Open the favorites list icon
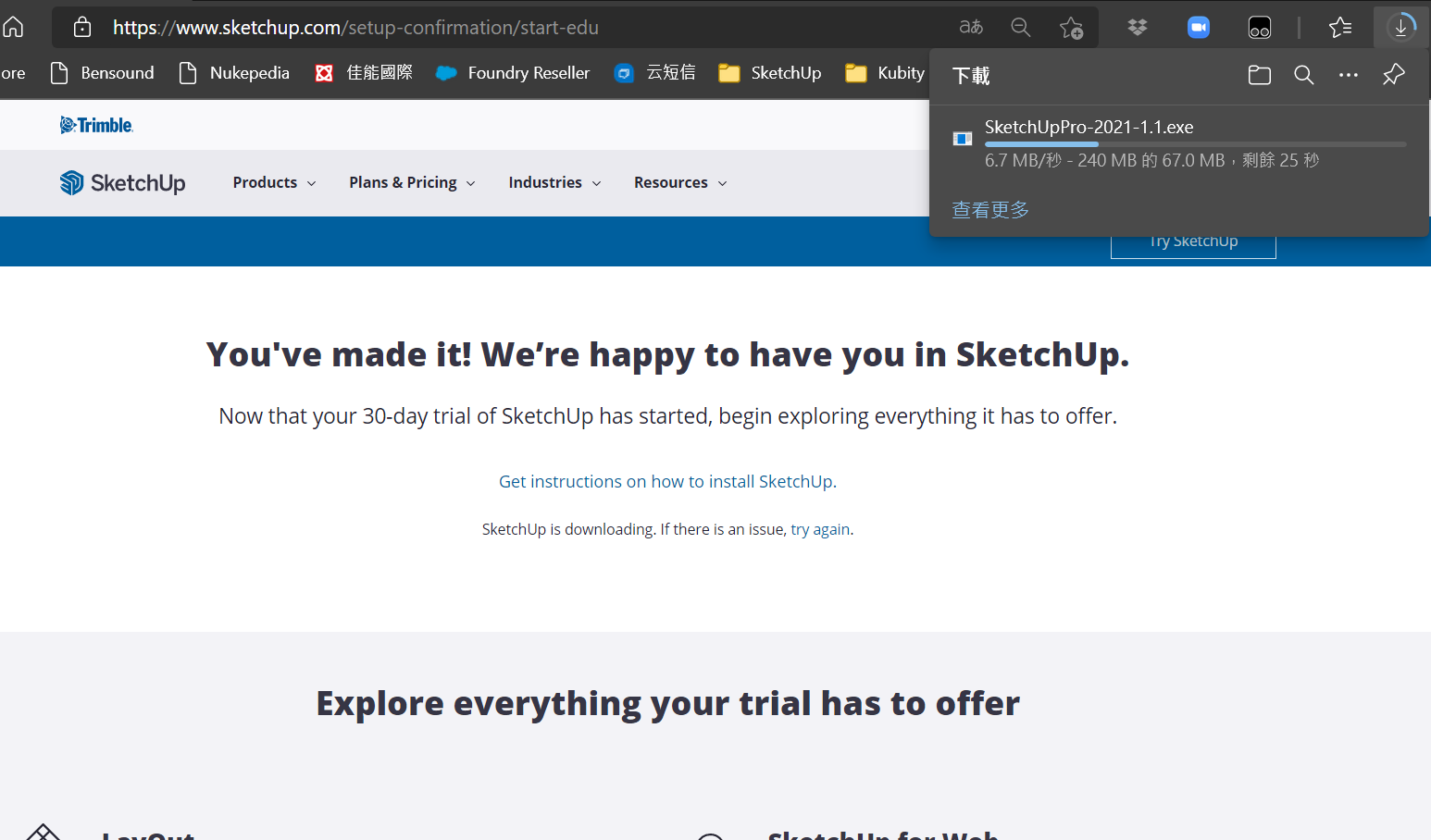Image resolution: width=1431 pixels, height=840 pixels. (1340, 28)
